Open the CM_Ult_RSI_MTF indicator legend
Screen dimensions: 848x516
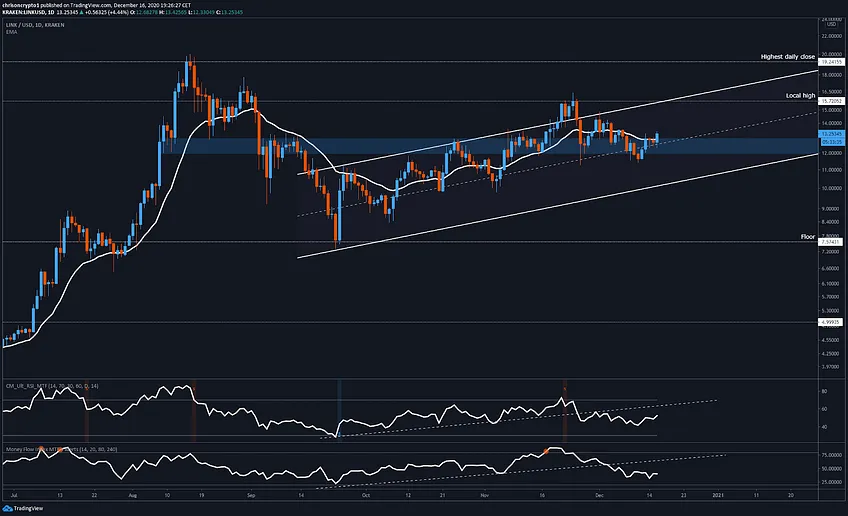(x=52, y=386)
